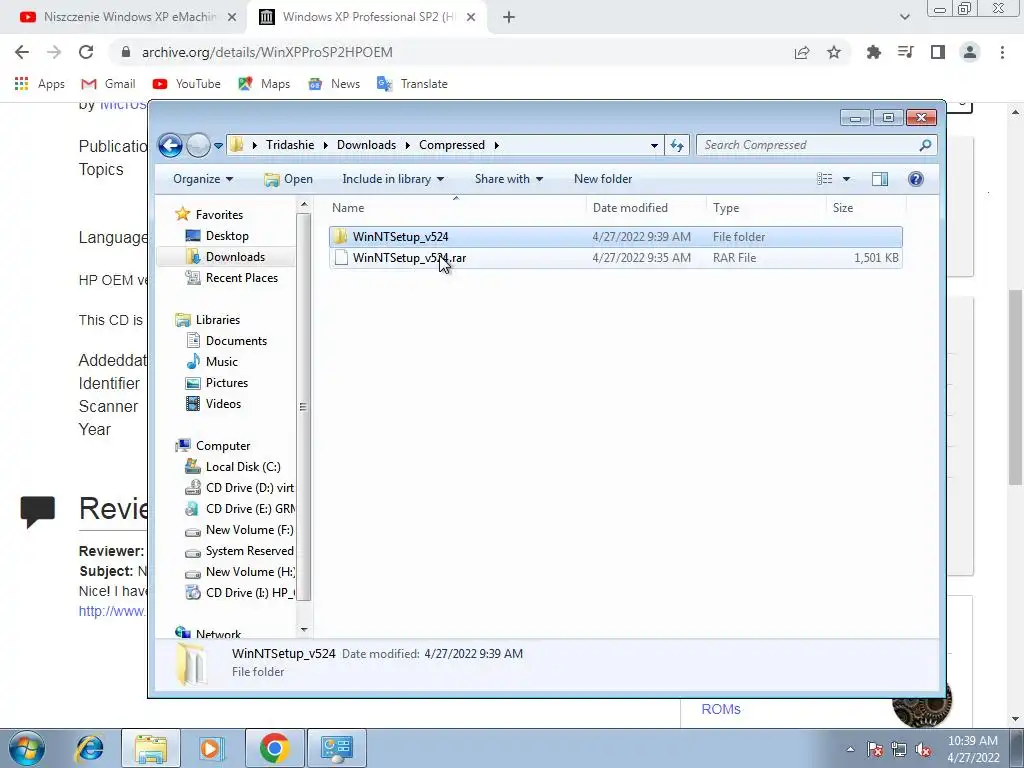Launch Internet Explorer from taskbar
Image resolution: width=1024 pixels, height=768 pixels.
pos(89,748)
